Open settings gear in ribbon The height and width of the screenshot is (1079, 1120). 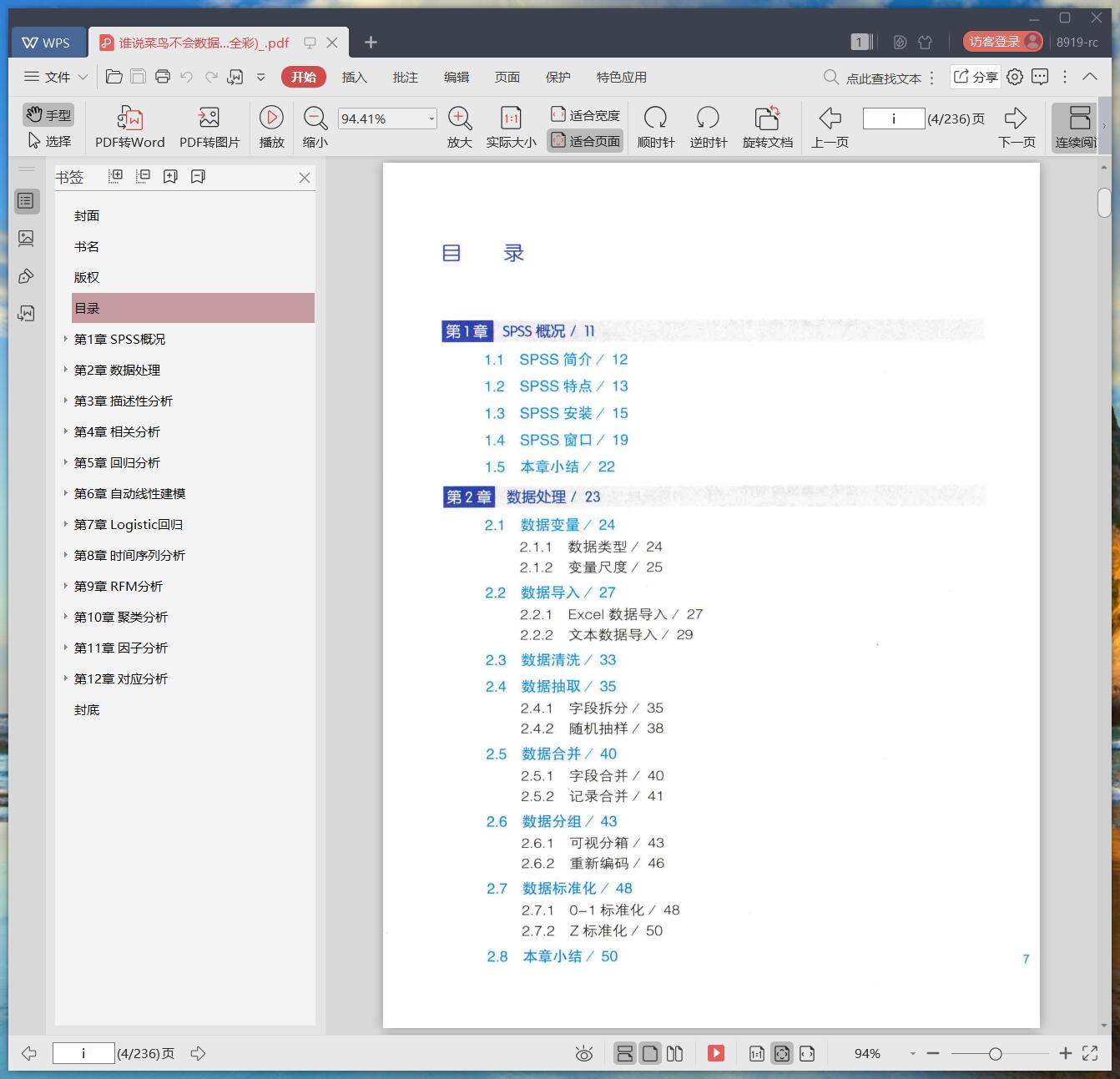pyautogui.click(x=1015, y=77)
